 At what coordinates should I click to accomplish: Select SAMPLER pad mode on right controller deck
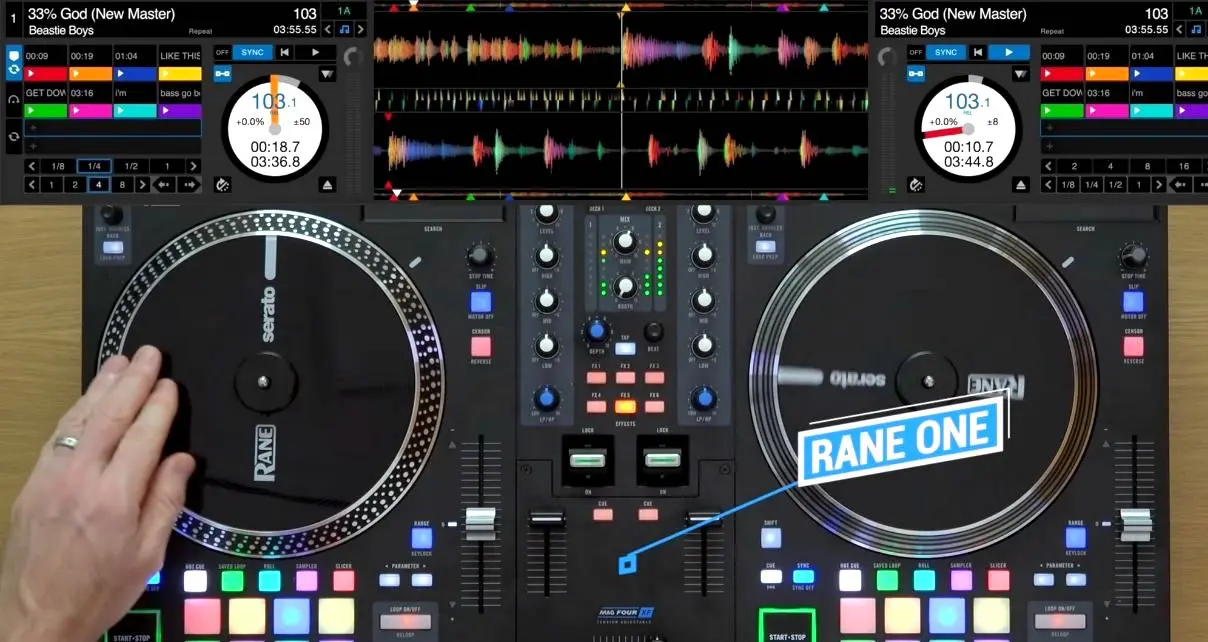click(x=961, y=580)
